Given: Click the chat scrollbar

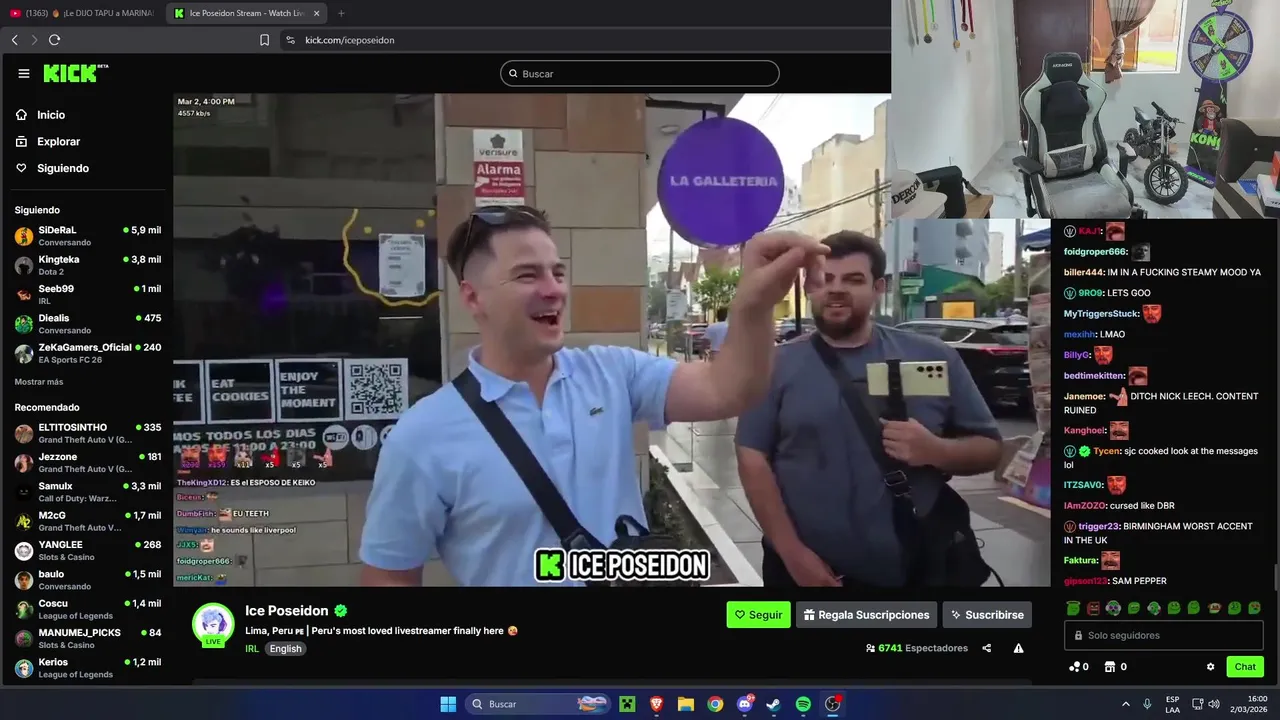Looking at the screenshot, I should coord(1275,578).
